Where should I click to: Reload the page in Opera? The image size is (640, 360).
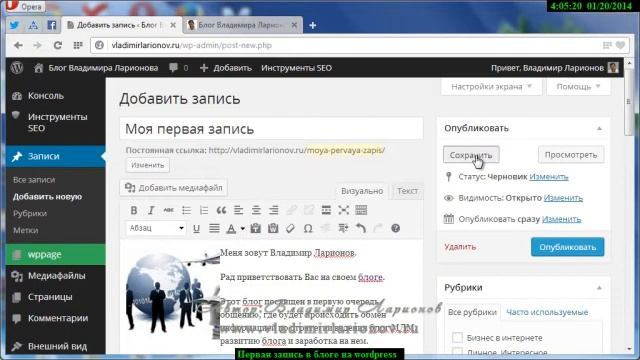(x=58, y=45)
